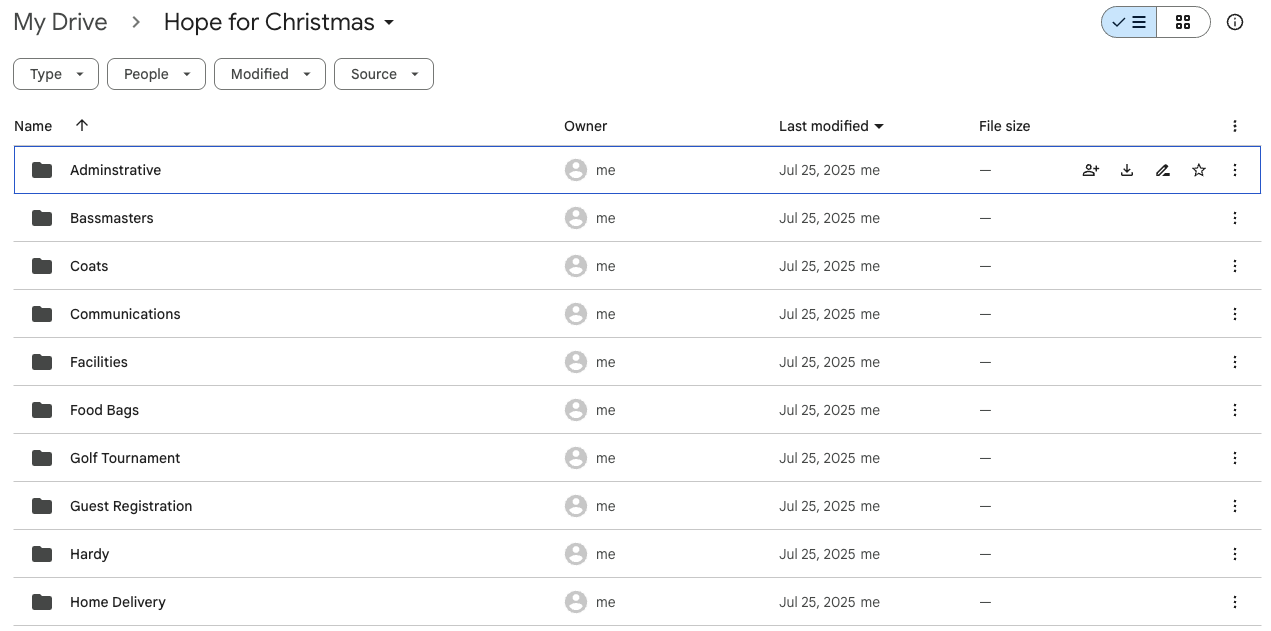Open the Modified filter dropdown

tap(270, 74)
